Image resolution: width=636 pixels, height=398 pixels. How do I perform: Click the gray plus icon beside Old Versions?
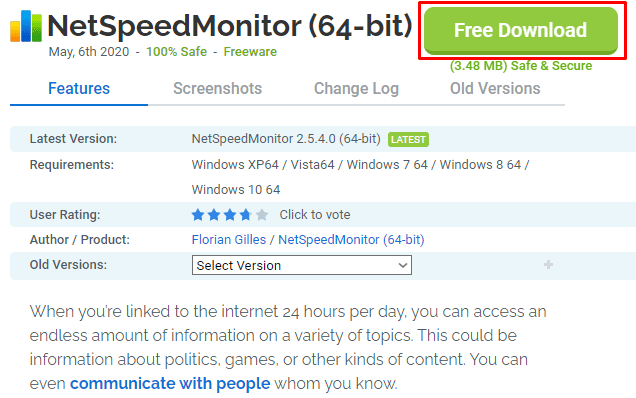tap(548, 265)
